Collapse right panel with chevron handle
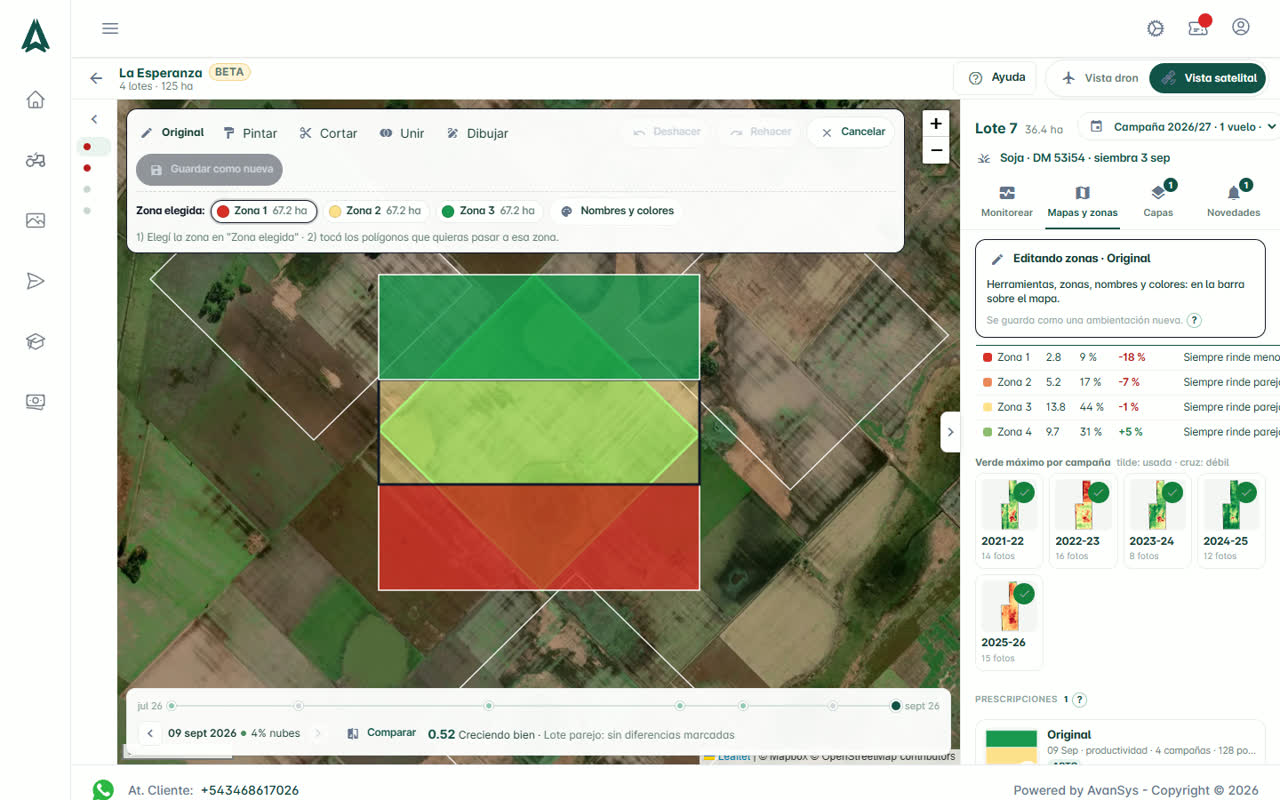 pyautogui.click(x=950, y=432)
